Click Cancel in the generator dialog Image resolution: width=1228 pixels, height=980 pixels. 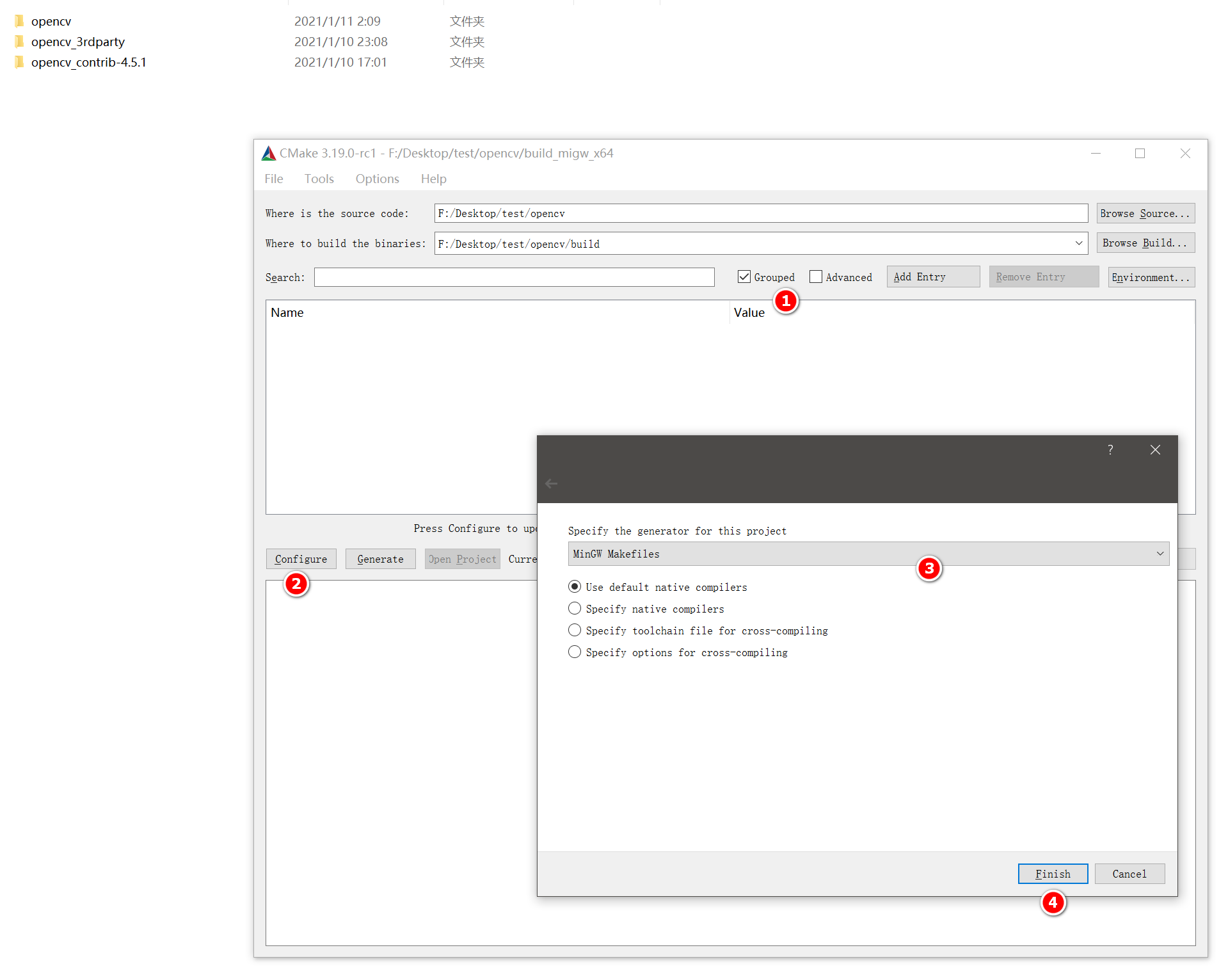tap(1129, 874)
